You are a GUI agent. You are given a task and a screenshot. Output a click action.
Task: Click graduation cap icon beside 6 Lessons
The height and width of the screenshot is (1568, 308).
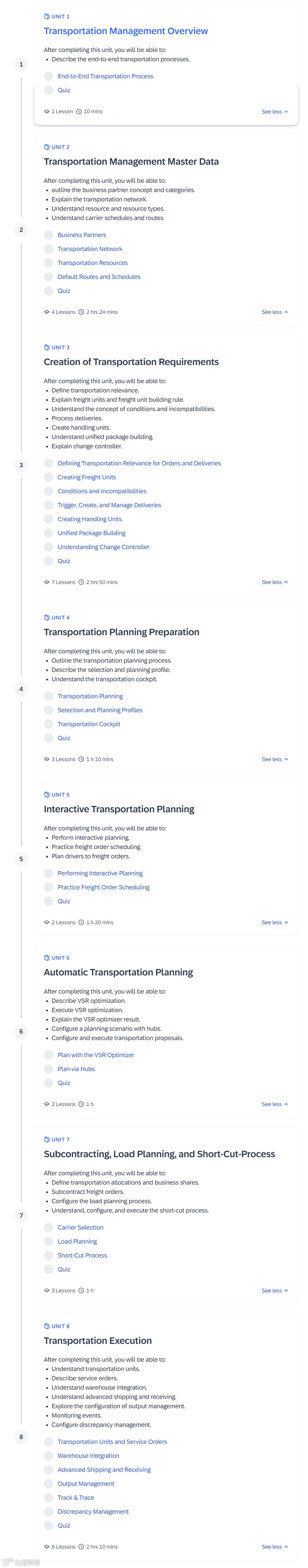(47, 1547)
